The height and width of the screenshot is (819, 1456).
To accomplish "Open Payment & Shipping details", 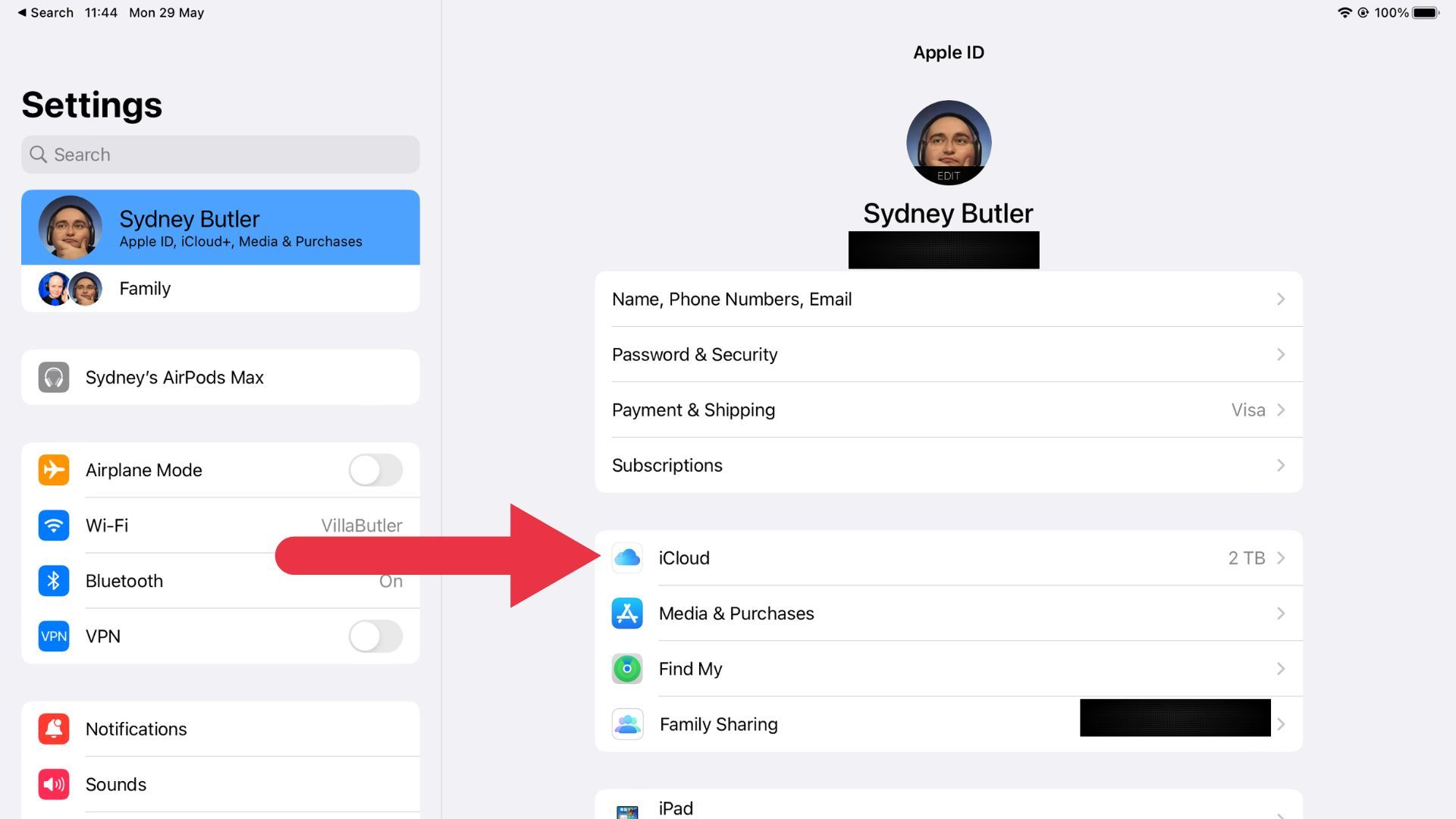I will (949, 409).
